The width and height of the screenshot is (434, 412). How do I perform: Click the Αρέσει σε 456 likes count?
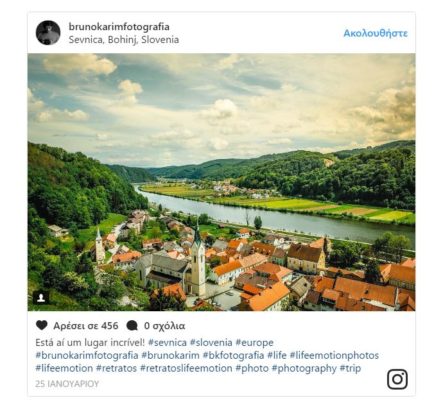click(86, 326)
